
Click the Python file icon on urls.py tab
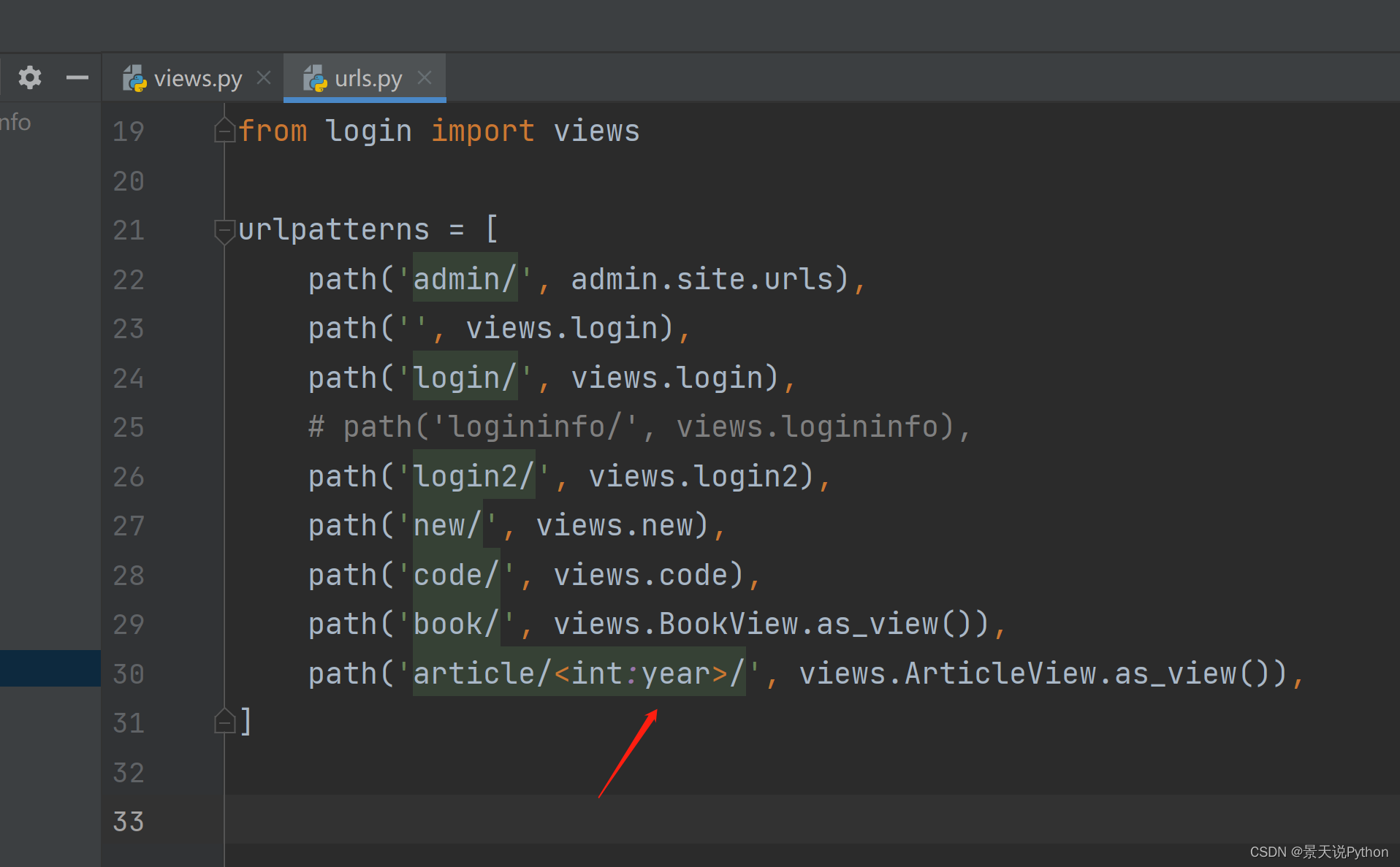[316, 78]
